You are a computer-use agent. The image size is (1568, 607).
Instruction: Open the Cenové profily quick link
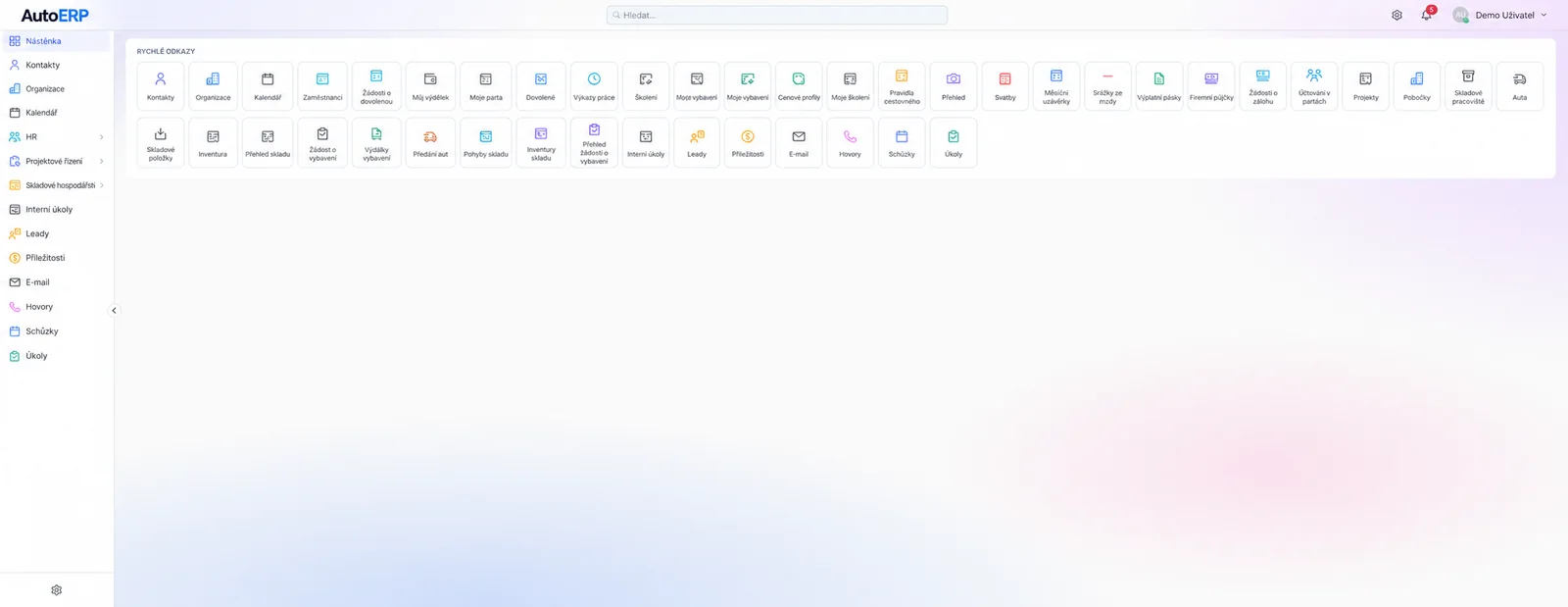pos(799,86)
